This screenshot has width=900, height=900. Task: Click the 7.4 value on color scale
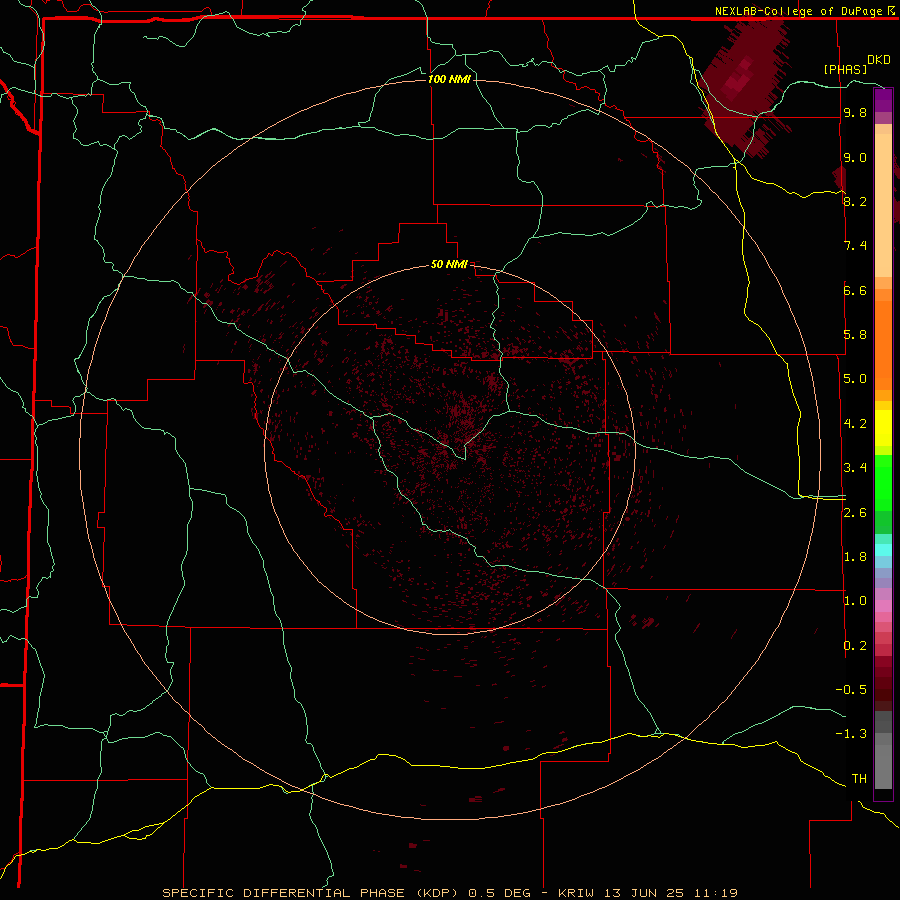(855, 246)
